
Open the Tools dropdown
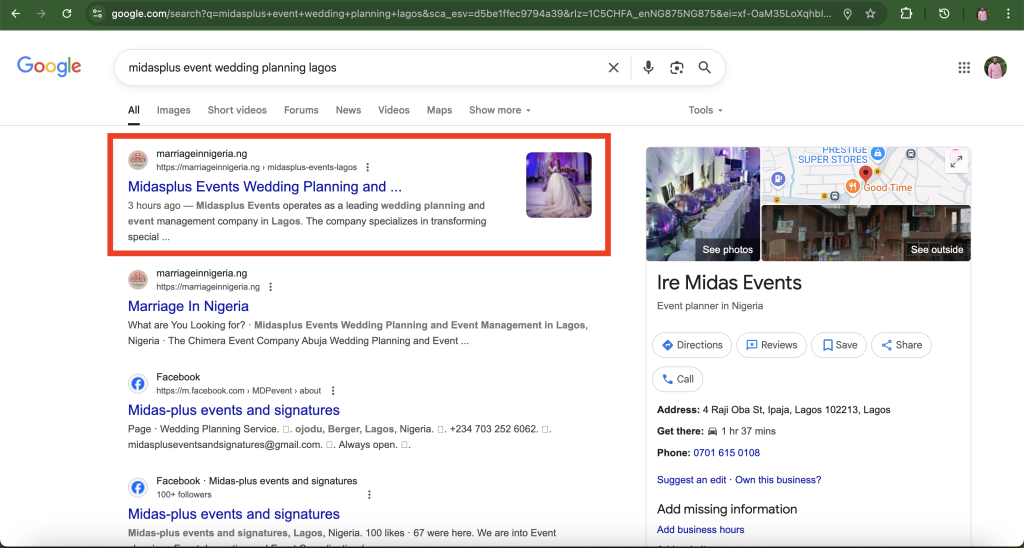[705, 110]
